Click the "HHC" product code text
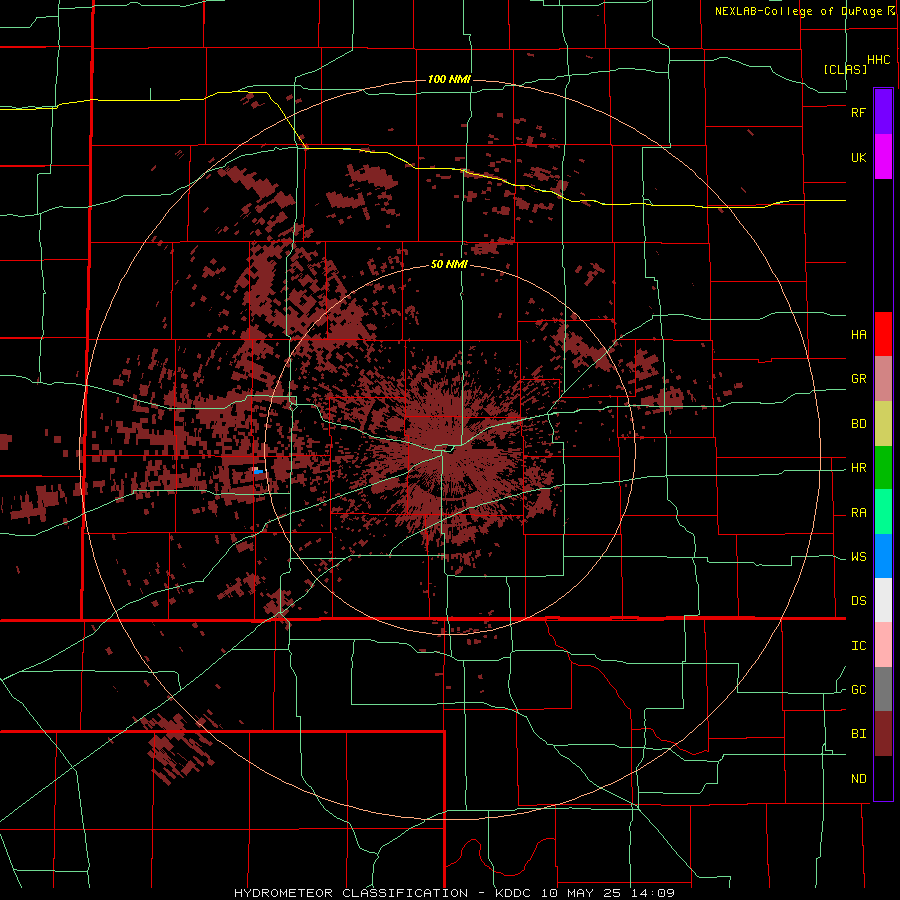The image size is (900, 900). click(x=878, y=60)
